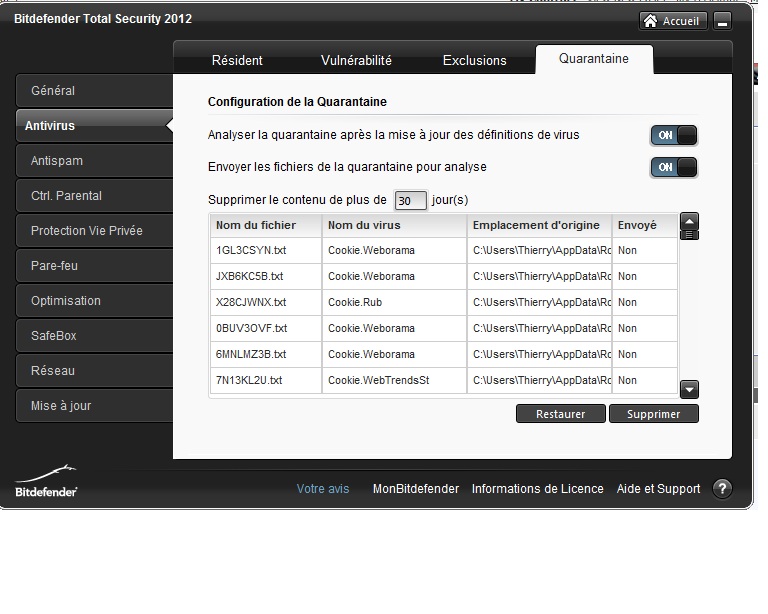Viewport: 768px width, 614px height.
Task: Open the Antivirus section
Action: coord(95,126)
